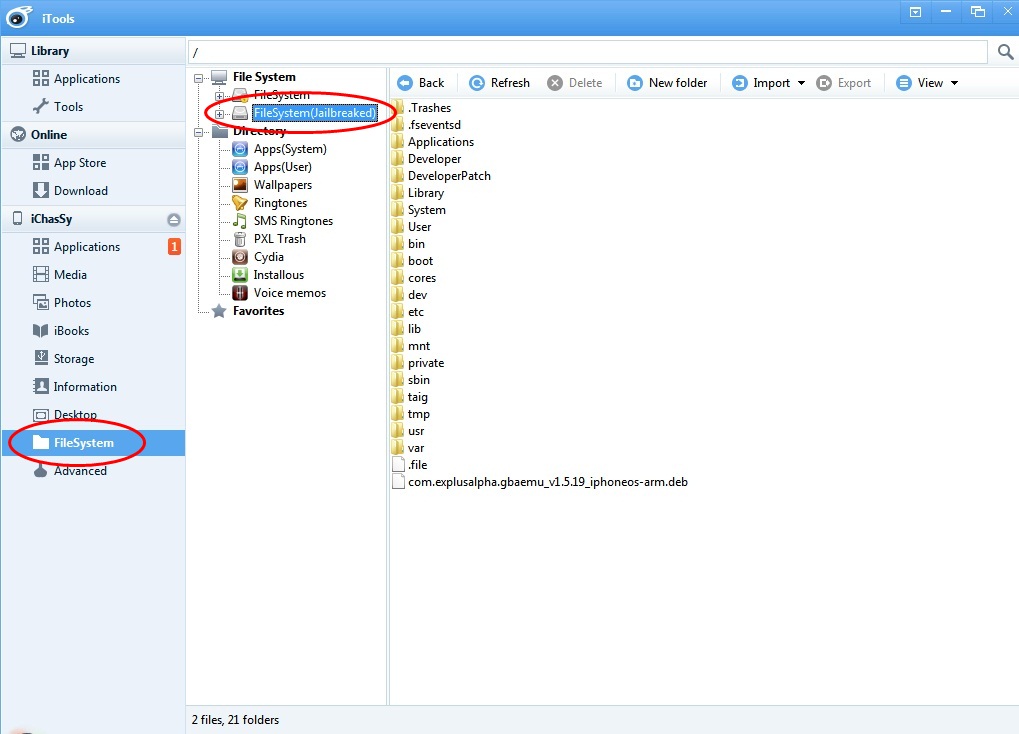Open Voice memos in the tree

(x=289, y=293)
